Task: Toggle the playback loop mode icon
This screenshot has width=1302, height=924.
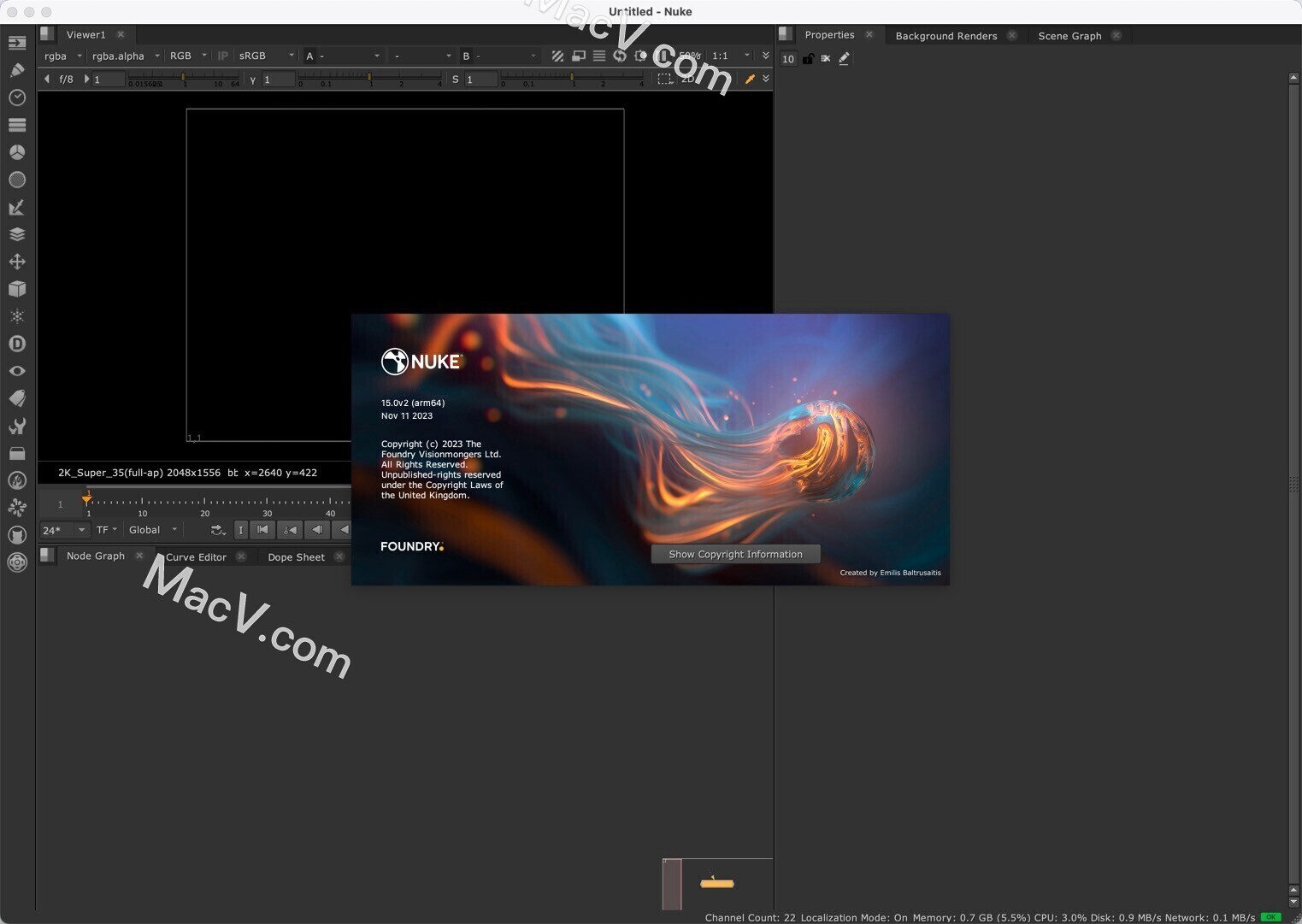Action: (218, 530)
